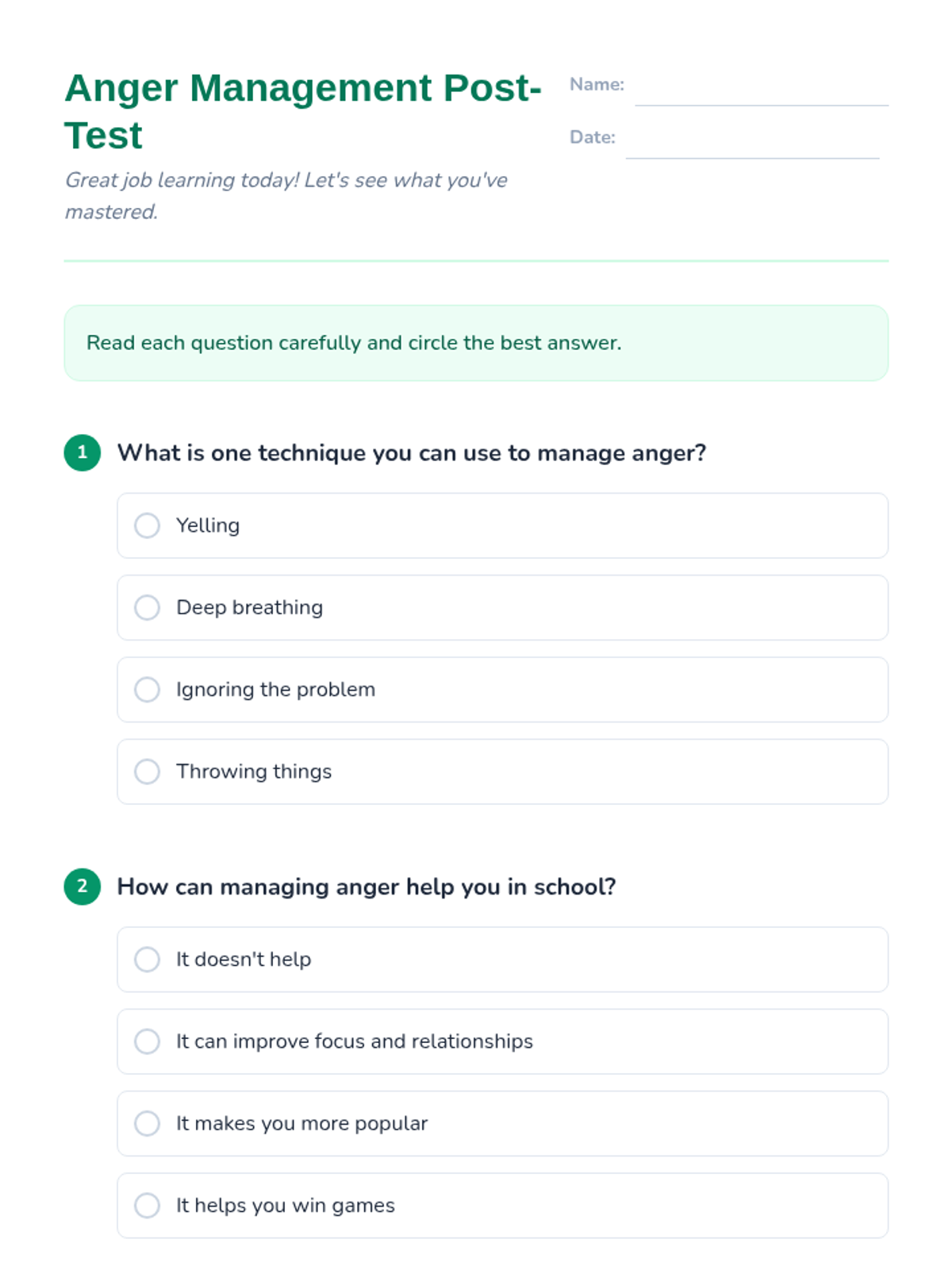Click the Great job learning today subtitle
The image size is (952, 1270).
286,196
